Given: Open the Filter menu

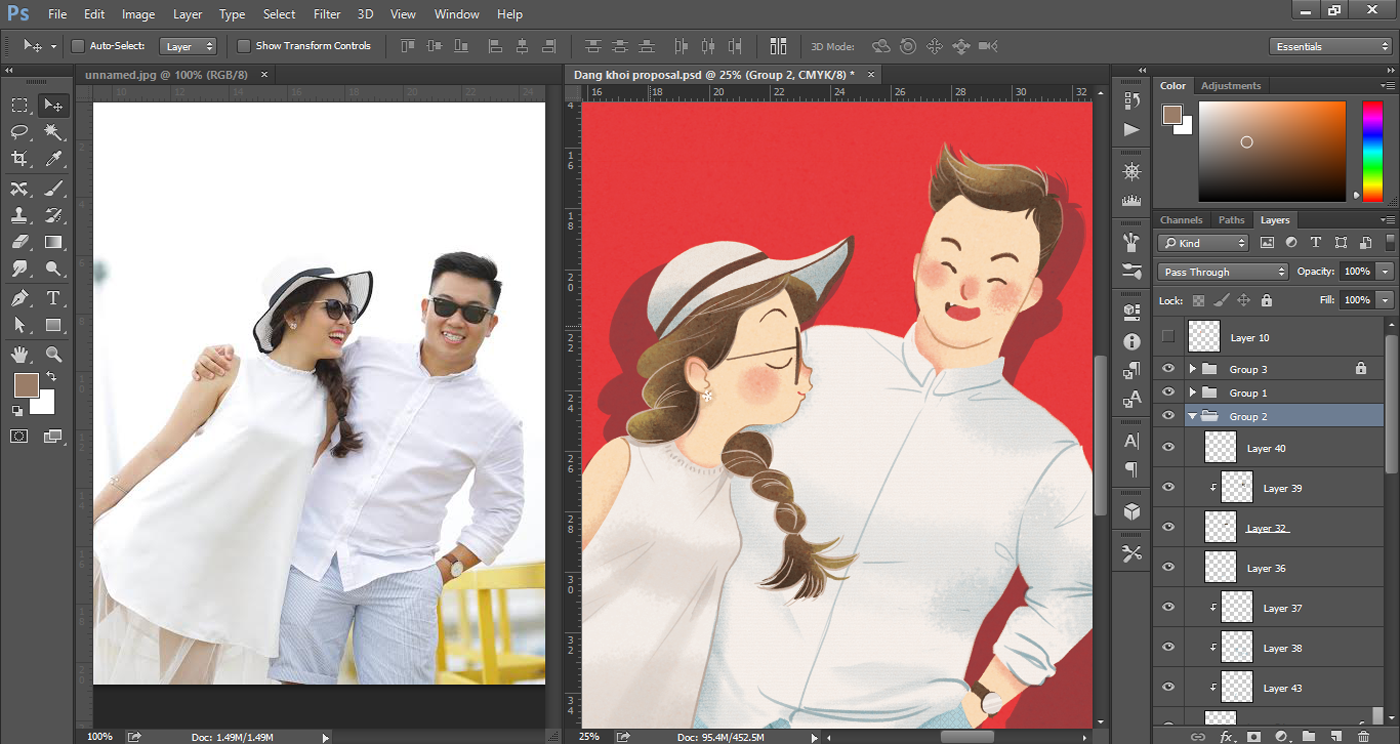Looking at the screenshot, I should click(326, 14).
